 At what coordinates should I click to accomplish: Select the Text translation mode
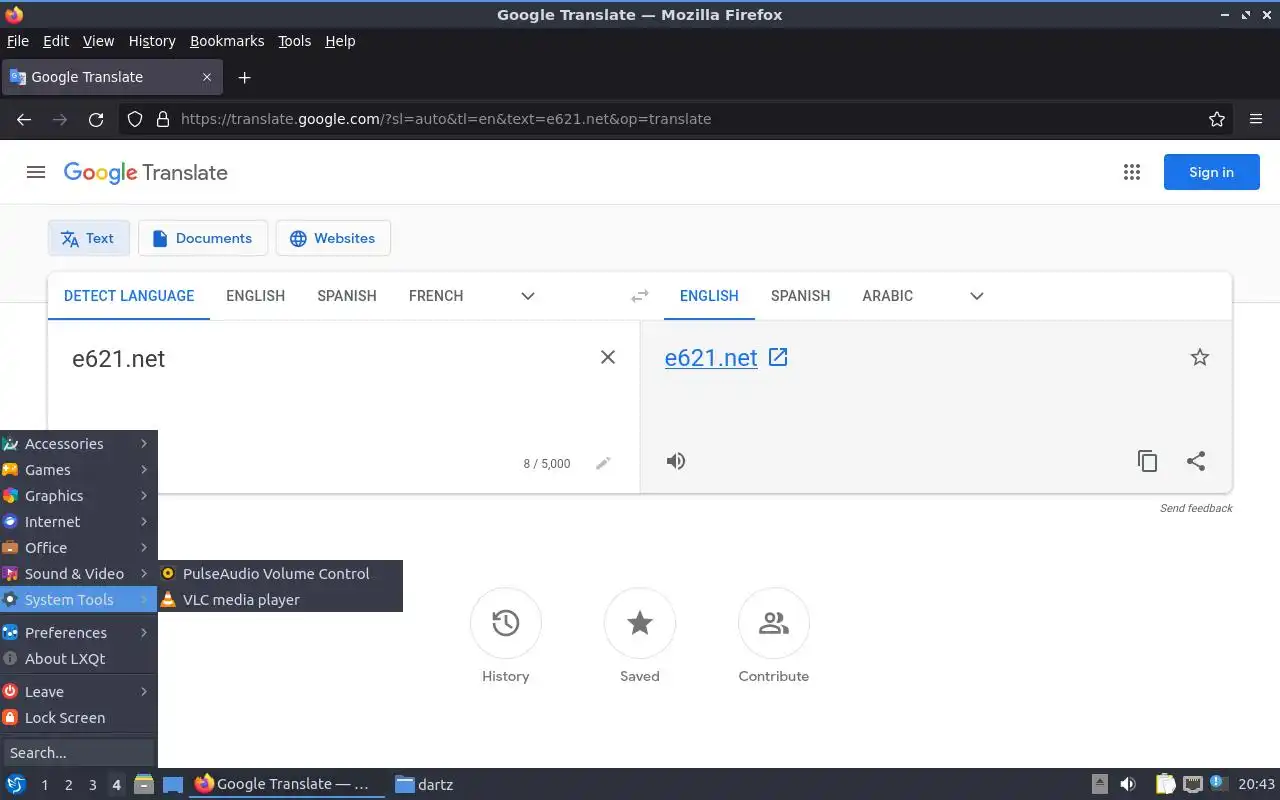point(89,238)
